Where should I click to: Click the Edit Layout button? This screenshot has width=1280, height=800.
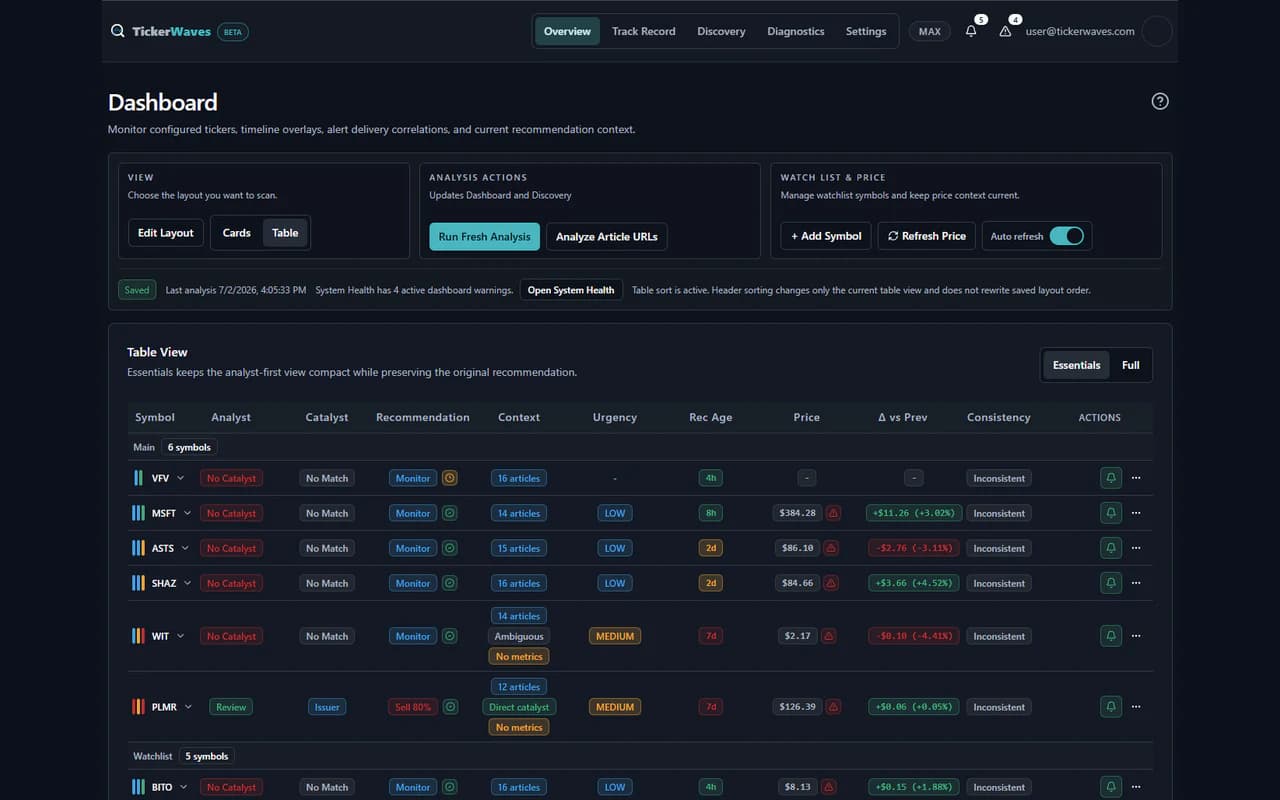[x=166, y=233]
